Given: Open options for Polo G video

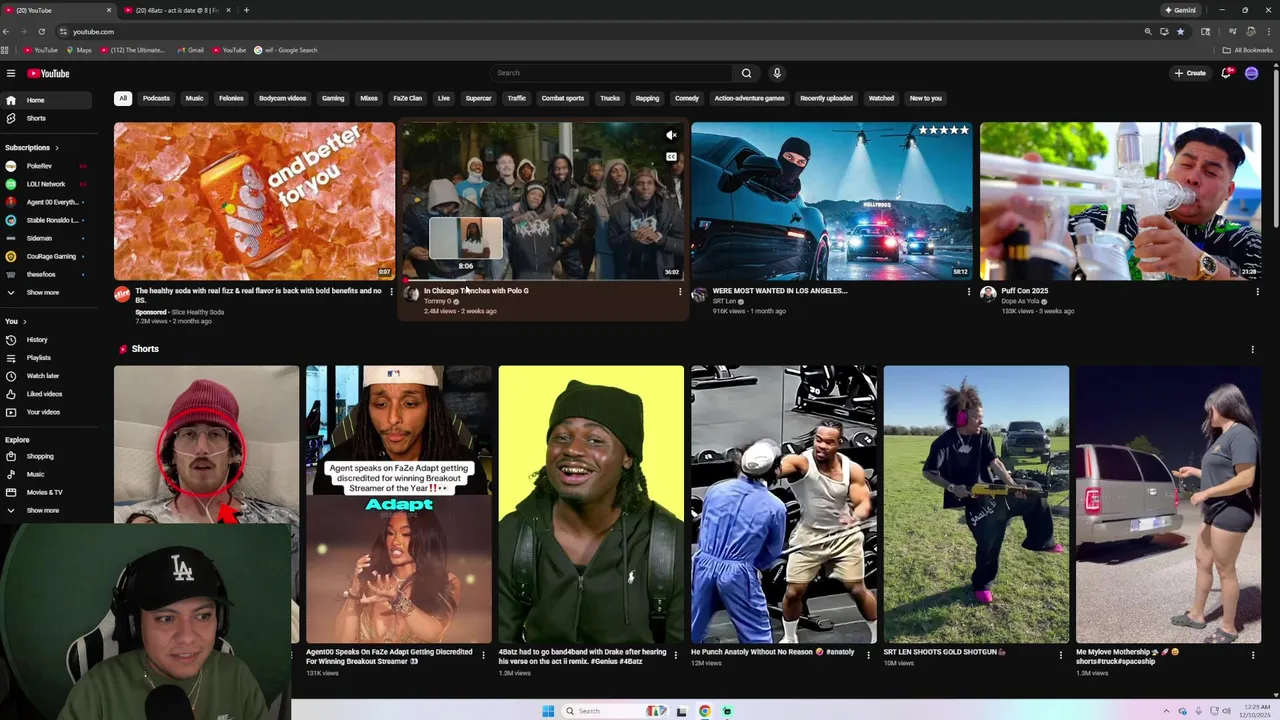Looking at the screenshot, I should (x=680, y=292).
